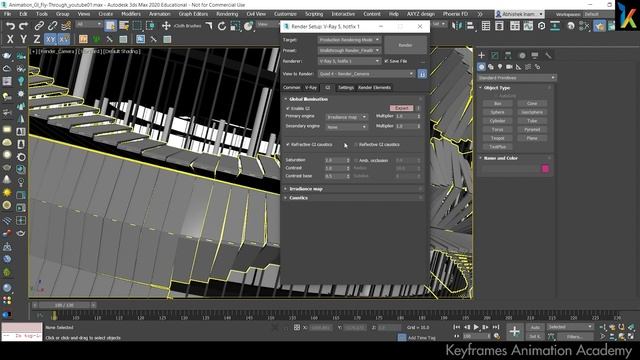This screenshot has width=640, height=360.
Task: Open the Rendering menu
Action: tap(227, 14)
